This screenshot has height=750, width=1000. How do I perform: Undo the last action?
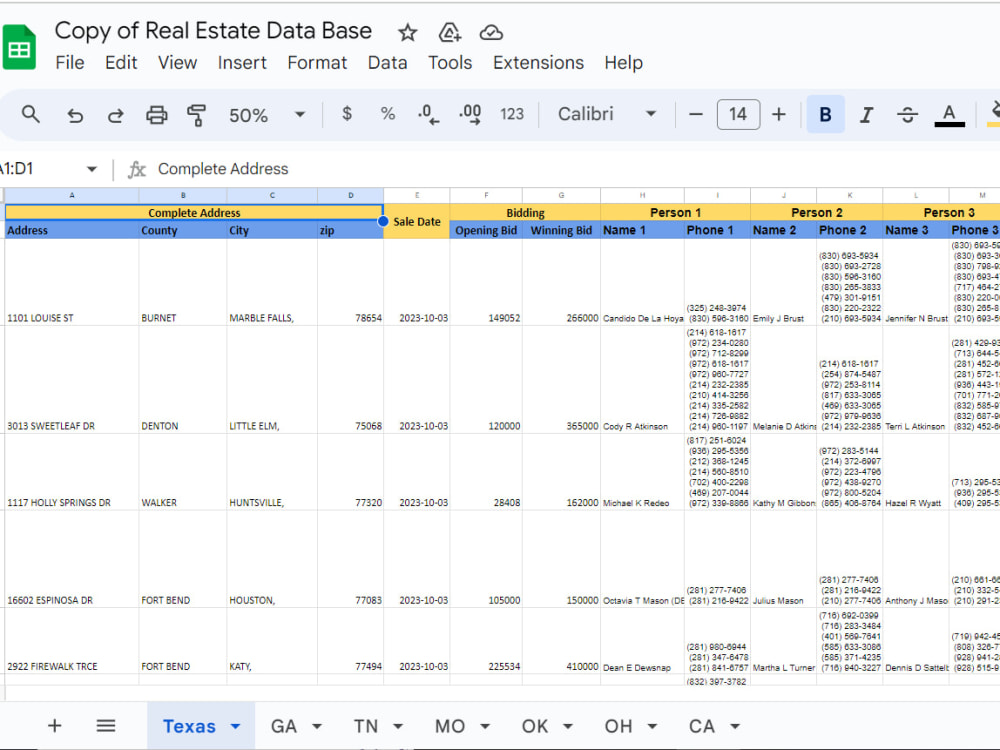(74, 114)
